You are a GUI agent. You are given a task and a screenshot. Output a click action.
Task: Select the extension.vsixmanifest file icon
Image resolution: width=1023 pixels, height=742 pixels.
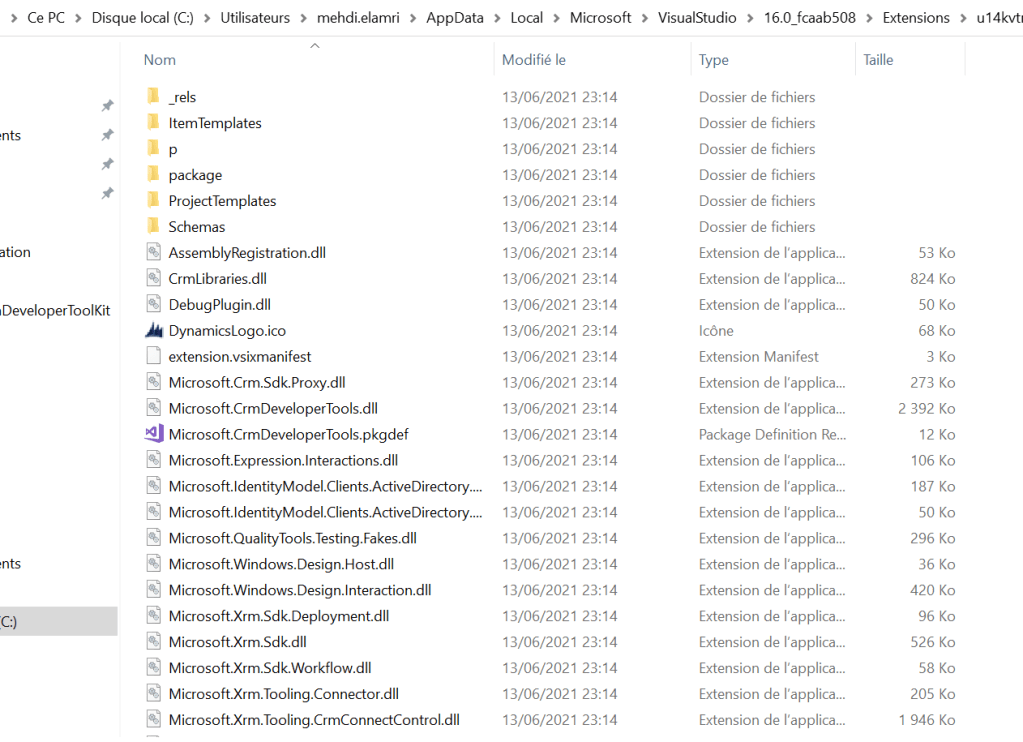pos(153,356)
